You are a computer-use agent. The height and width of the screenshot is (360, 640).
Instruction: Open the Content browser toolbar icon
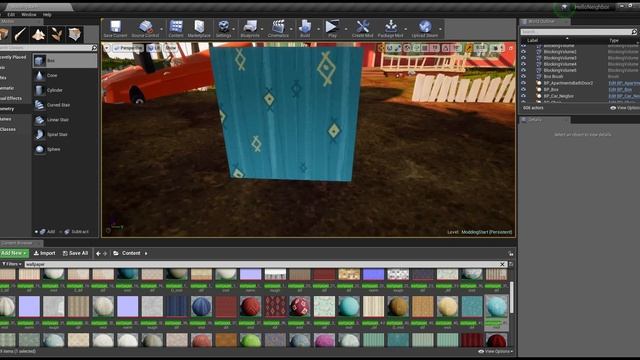pos(176,29)
